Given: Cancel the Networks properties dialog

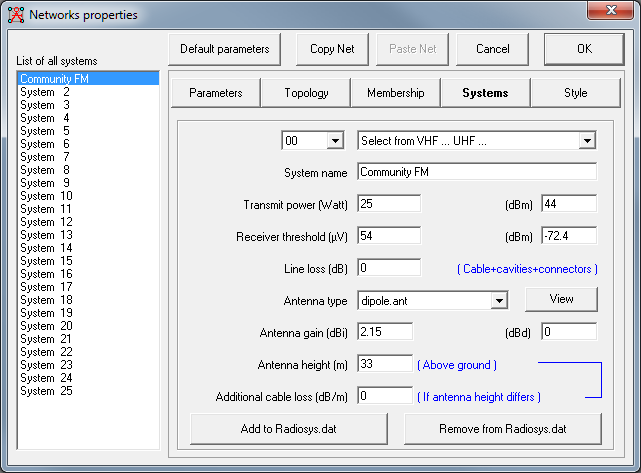Looking at the screenshot, I should point(492,49).
